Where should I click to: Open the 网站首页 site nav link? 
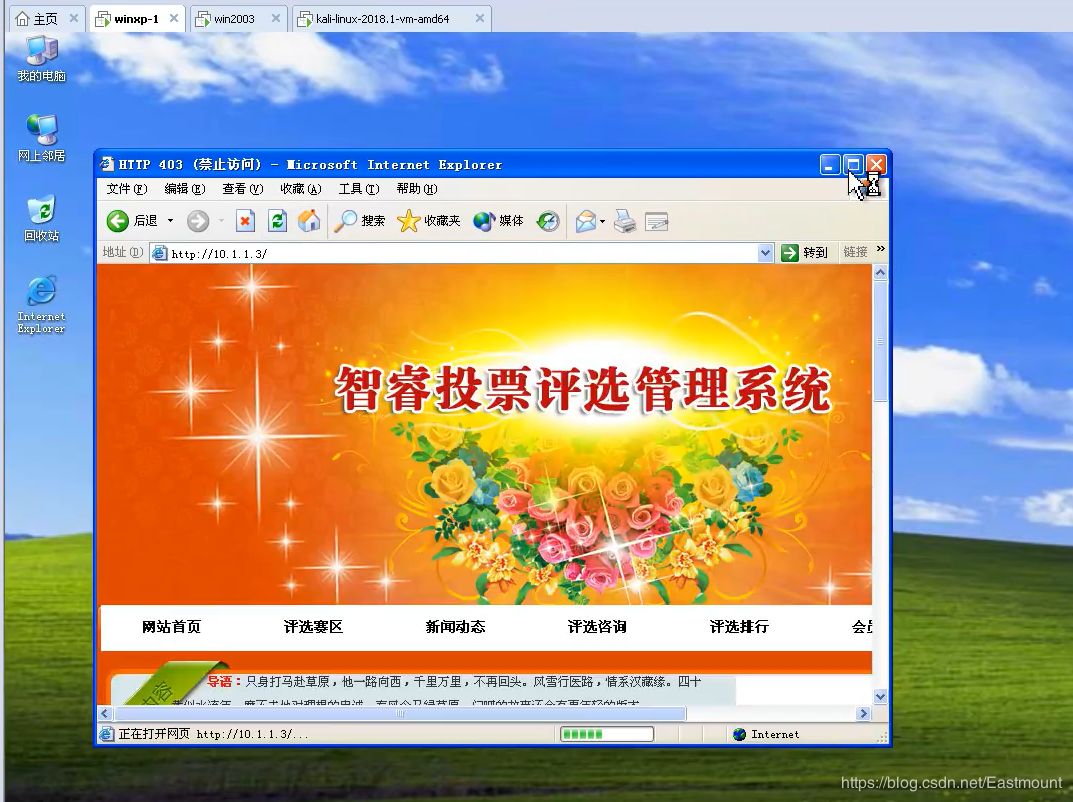[x=171, y=627]
